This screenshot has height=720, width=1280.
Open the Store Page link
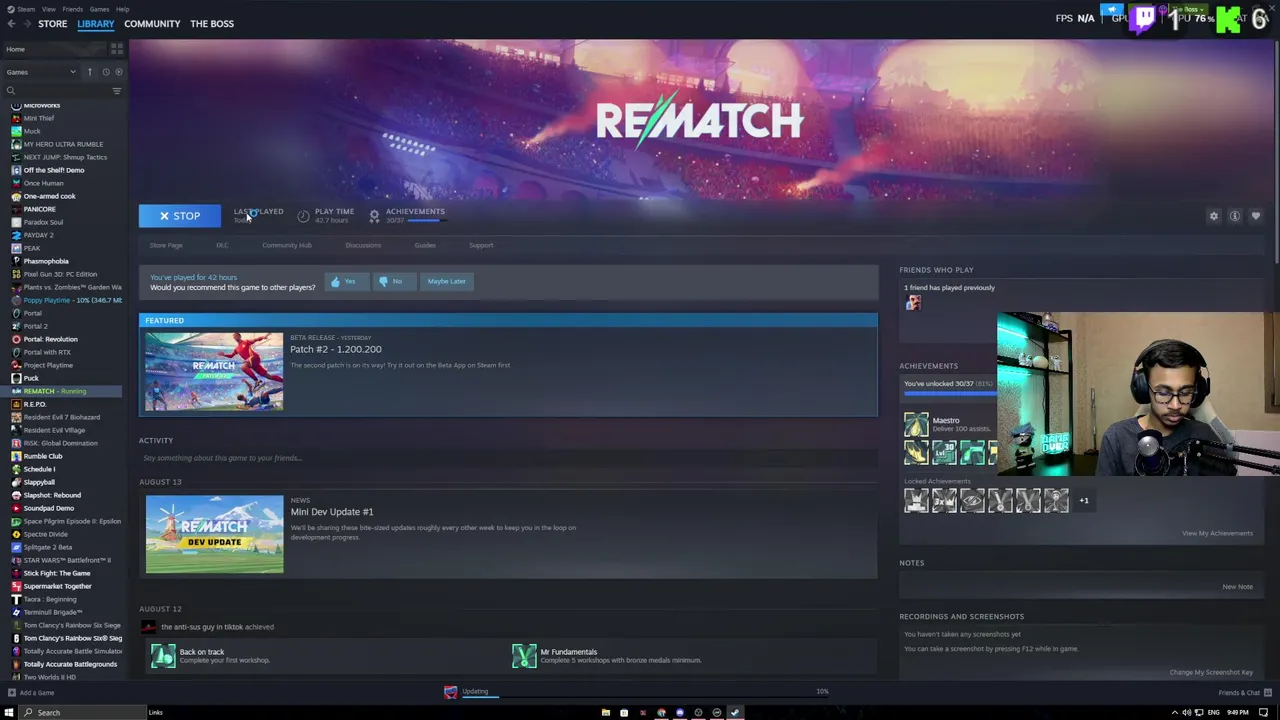(166, 245)
